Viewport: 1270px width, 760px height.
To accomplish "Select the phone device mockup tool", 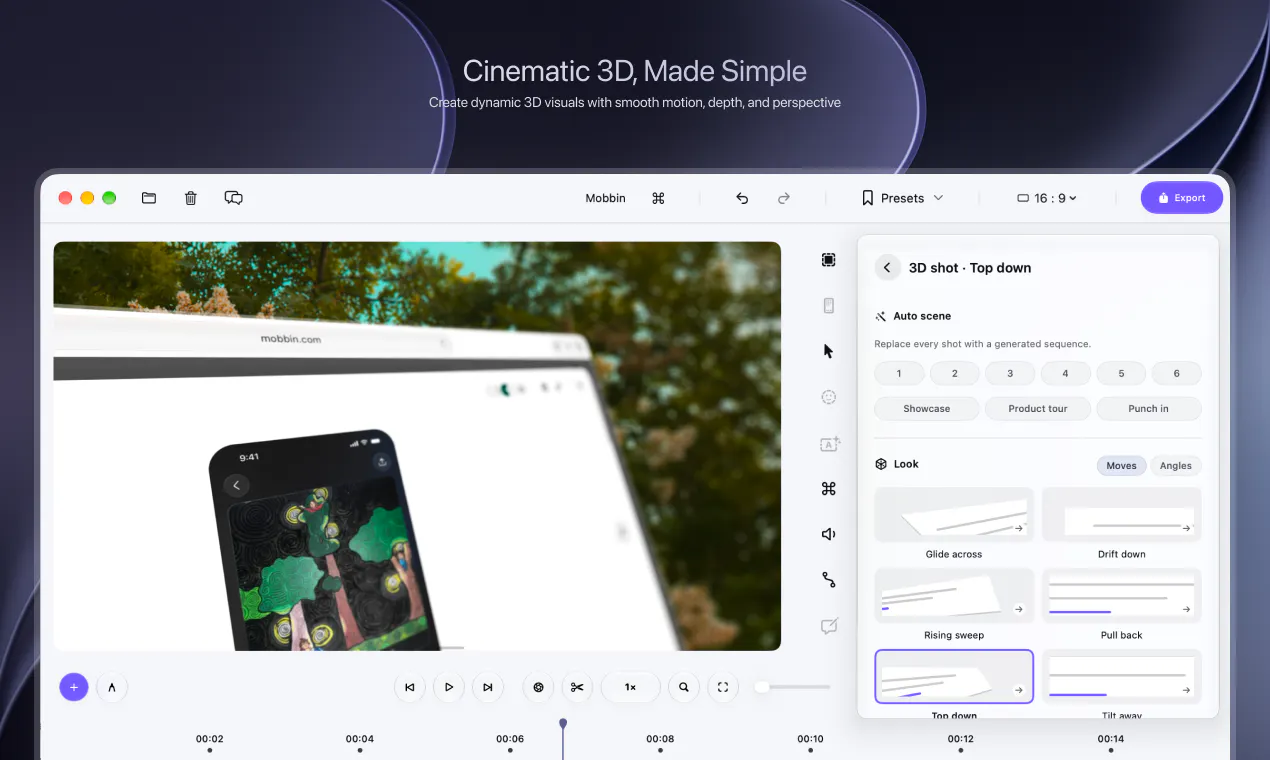I will [x=829, y=306].
